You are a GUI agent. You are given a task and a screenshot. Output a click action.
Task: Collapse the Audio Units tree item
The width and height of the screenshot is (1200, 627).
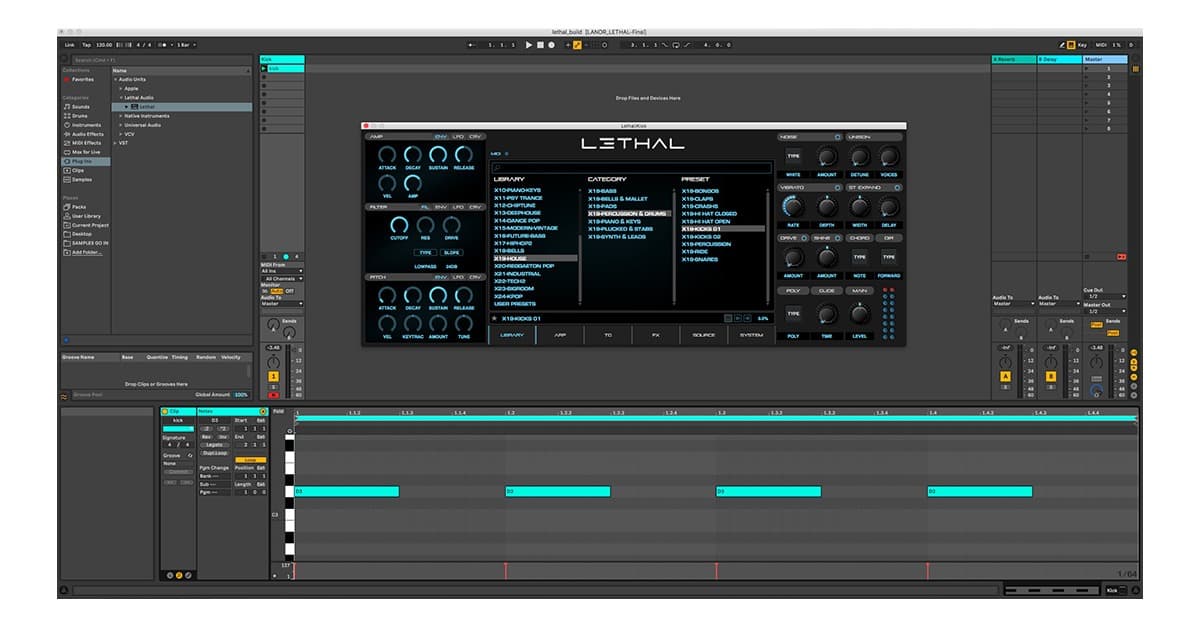[116, 79]
